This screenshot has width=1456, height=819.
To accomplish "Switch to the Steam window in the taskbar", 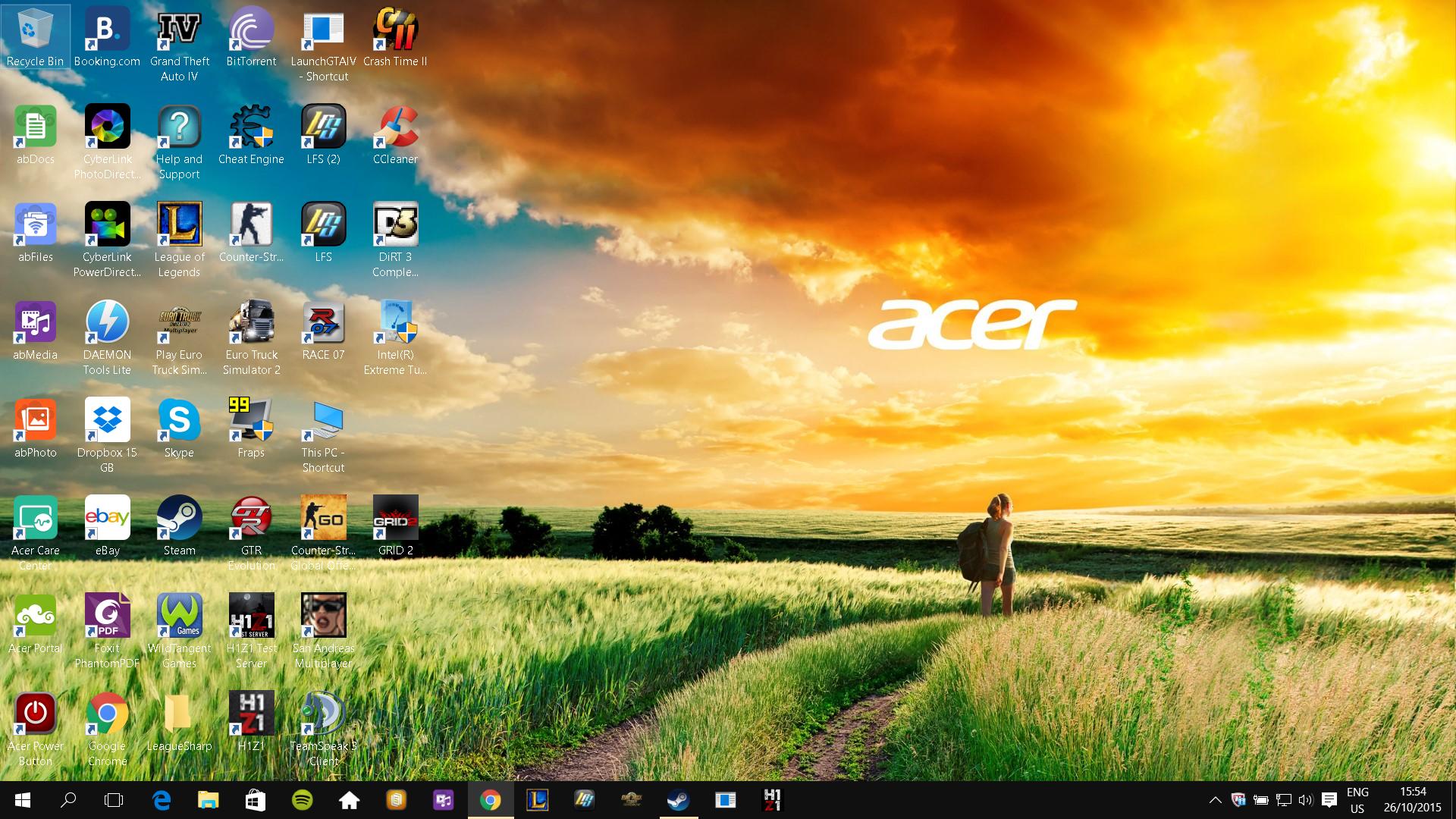I will (x=678, y=800).
